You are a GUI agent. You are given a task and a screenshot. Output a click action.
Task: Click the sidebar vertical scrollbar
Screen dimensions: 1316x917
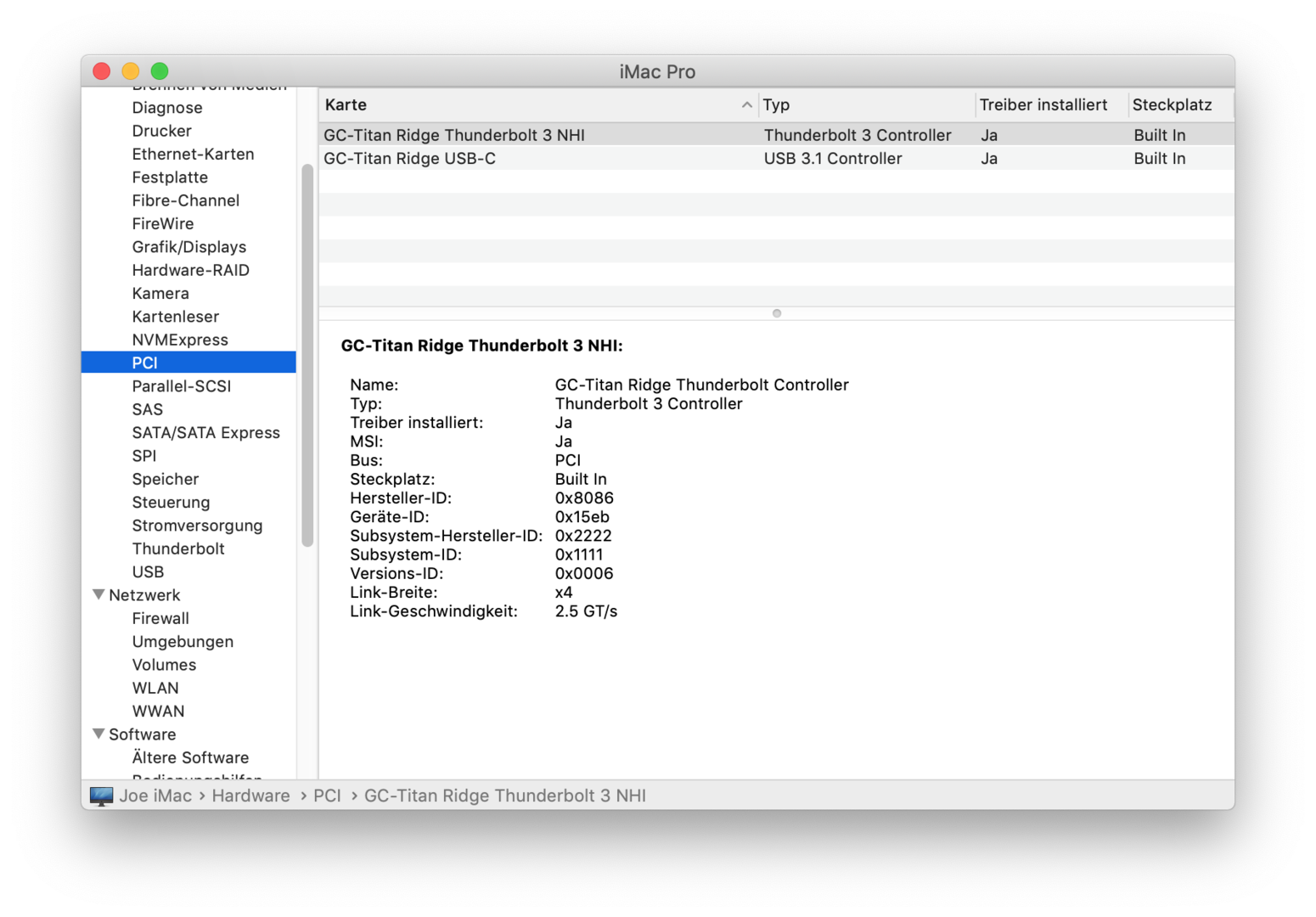[307, 356]
